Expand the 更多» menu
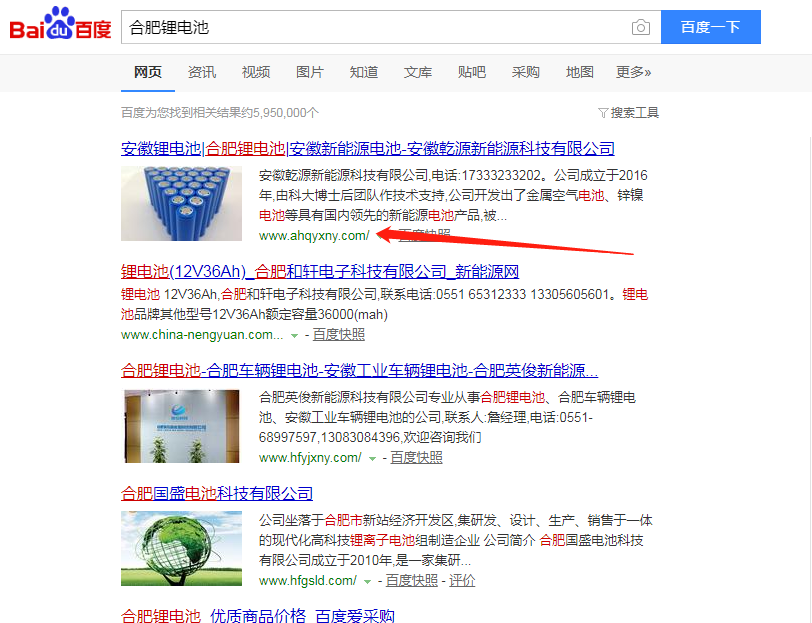812x623 pixels. [633, 72]
